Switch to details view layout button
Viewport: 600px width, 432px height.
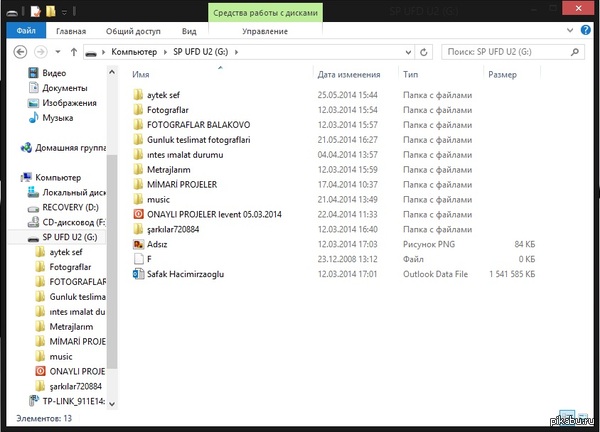(x=567, y=416)
